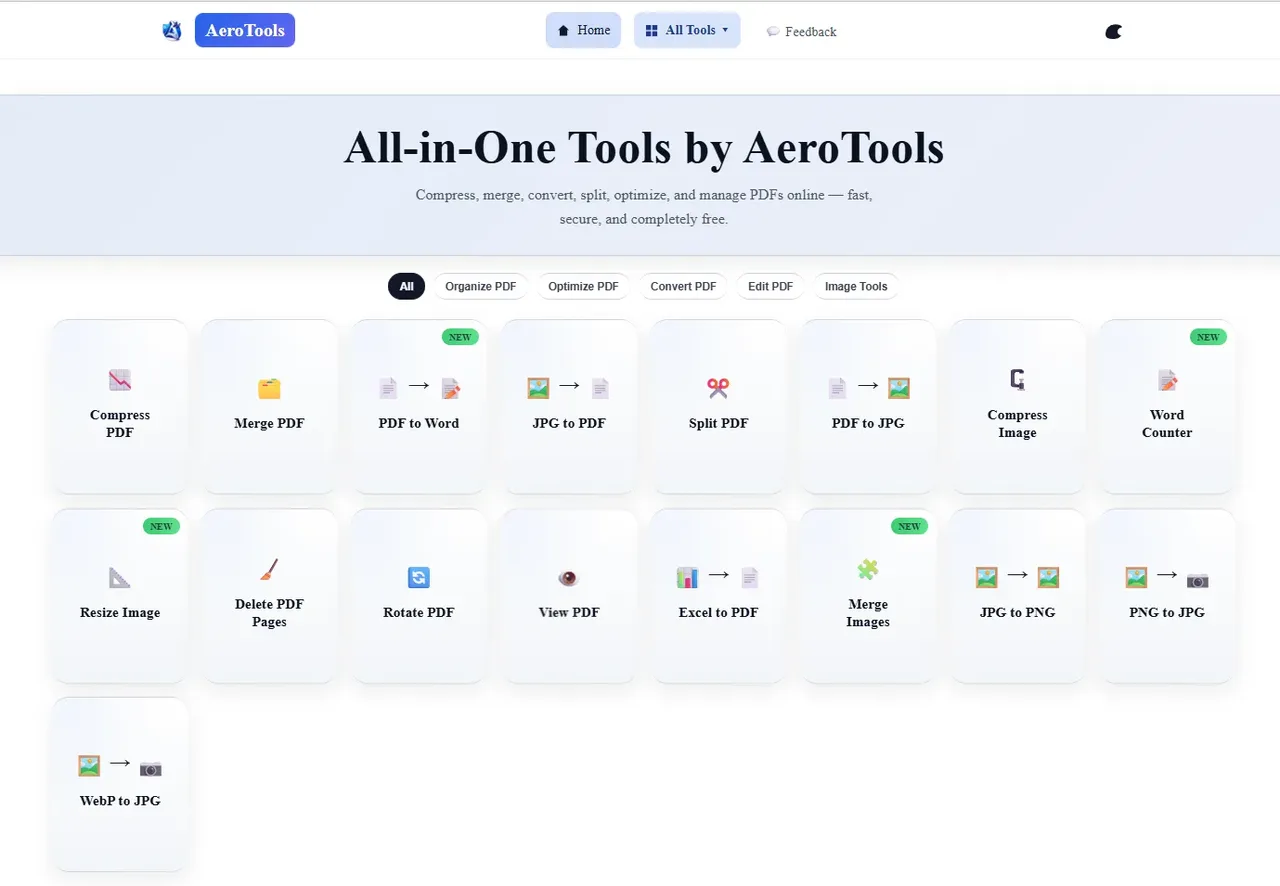Click the Rotate PDF arrows icon

[x=419, y=577]
